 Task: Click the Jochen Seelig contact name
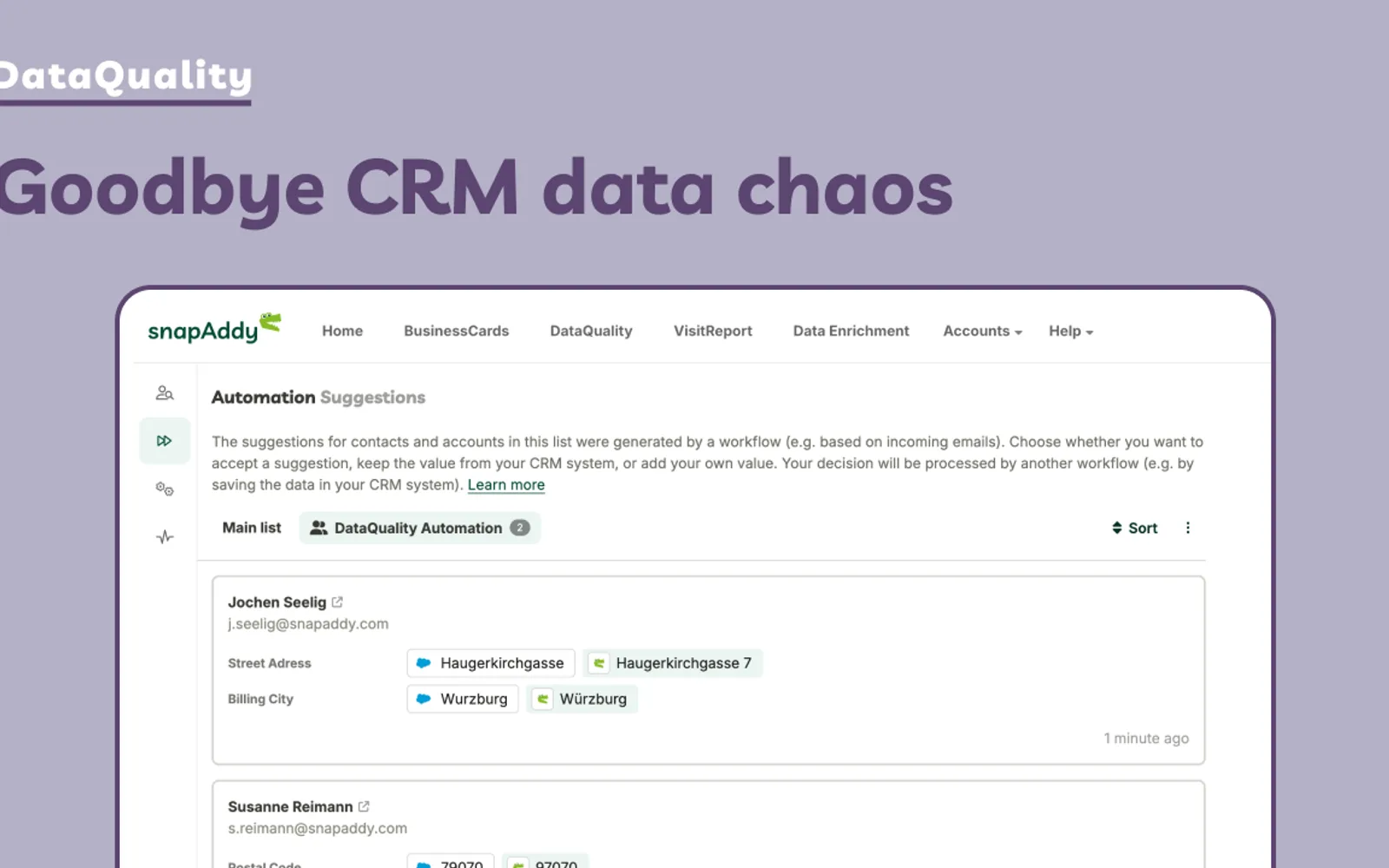[277, 602]
